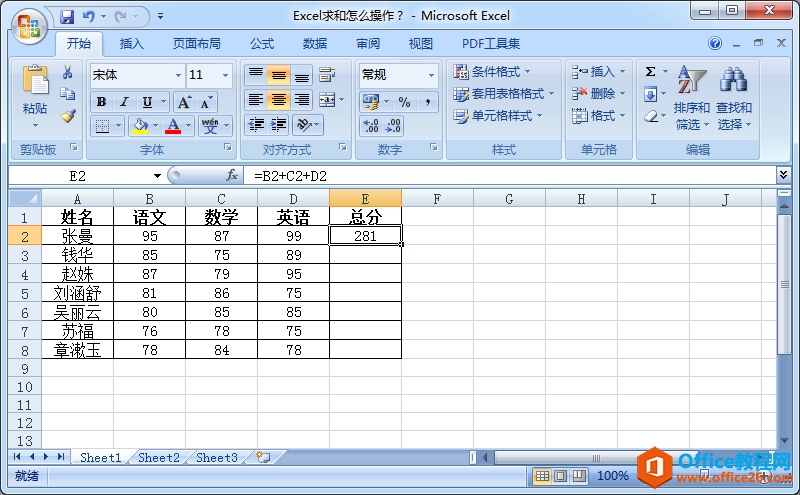800x495 pixels.
Task: Click the Save icon in quick access toolbar
Action: point(67,16)
